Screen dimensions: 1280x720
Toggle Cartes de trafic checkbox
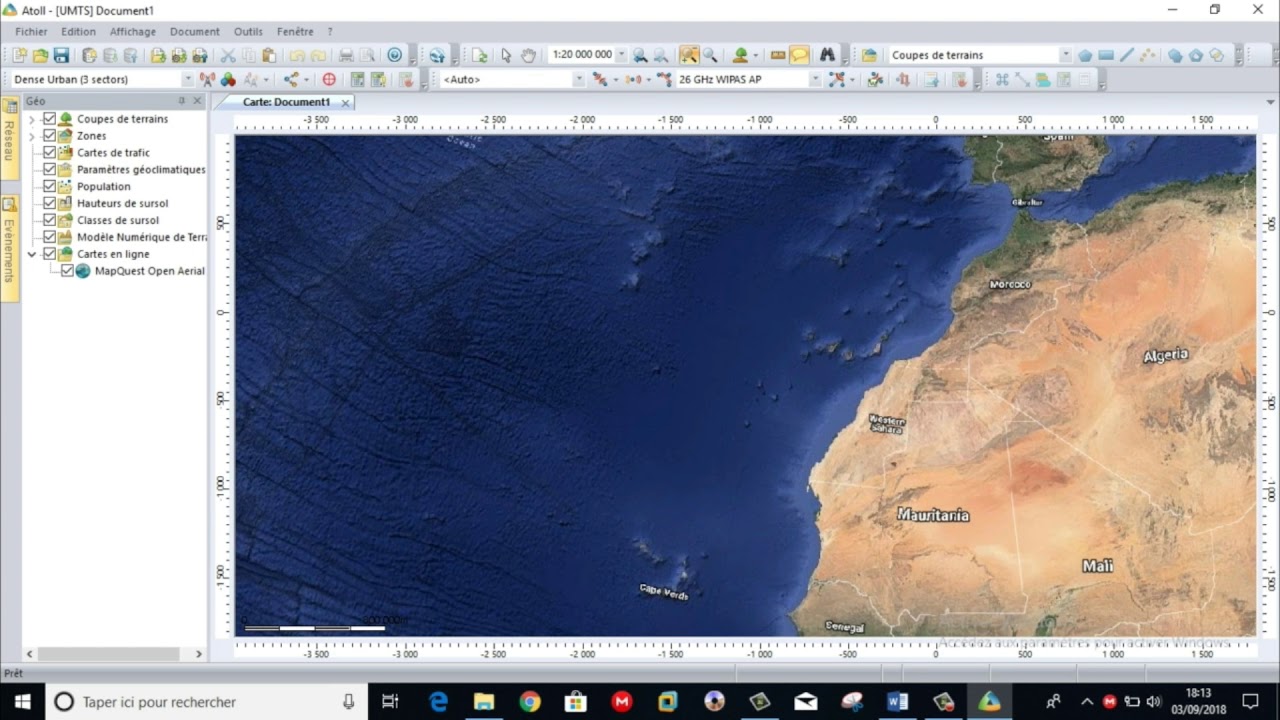click(49, 153)
